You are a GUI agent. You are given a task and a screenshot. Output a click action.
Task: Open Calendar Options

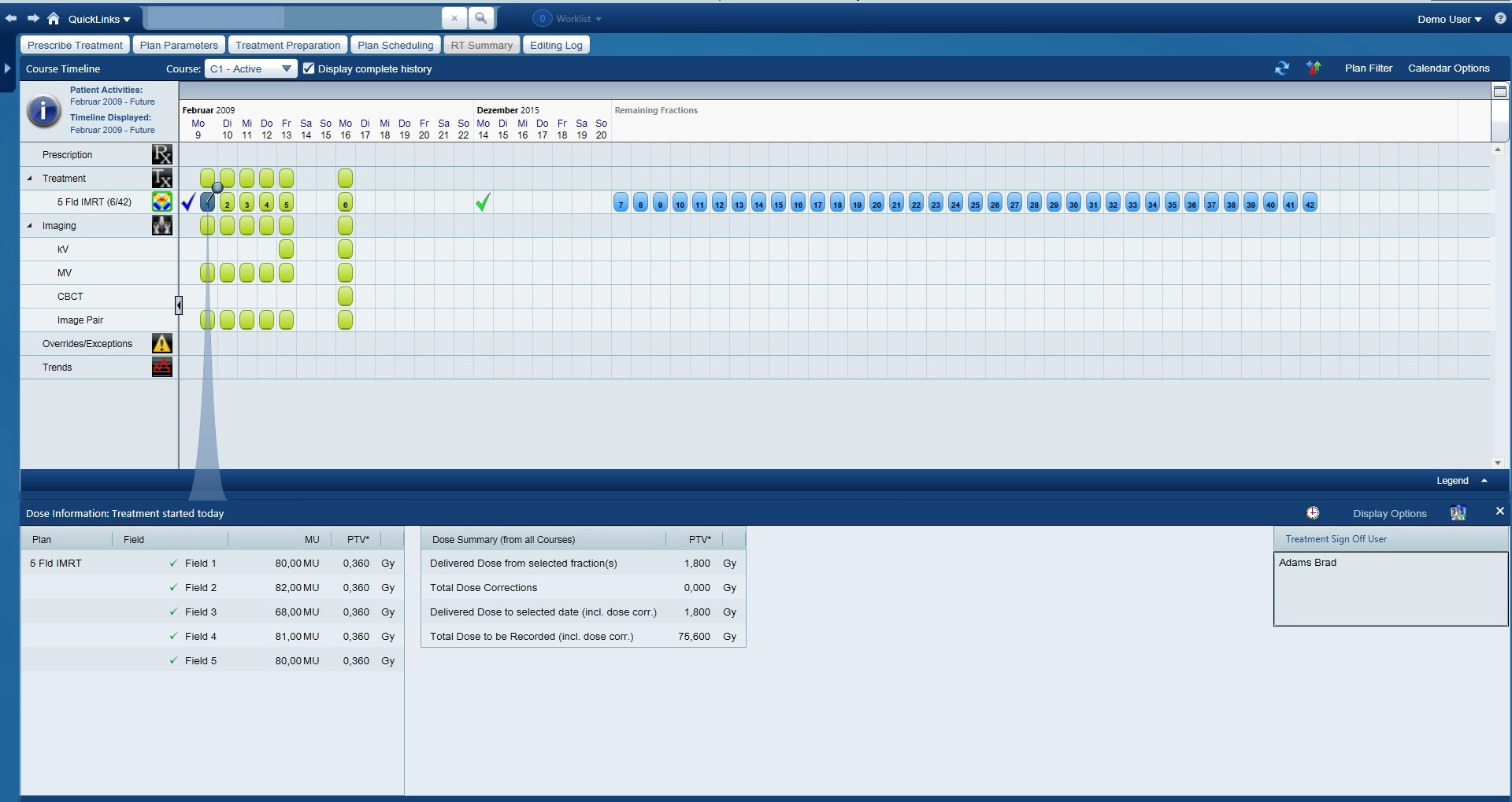click(1448, 68)
